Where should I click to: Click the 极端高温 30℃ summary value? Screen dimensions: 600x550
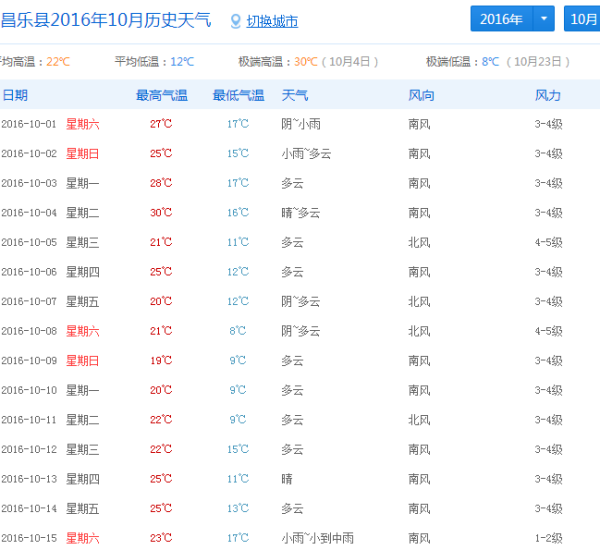tap(305, 62)
